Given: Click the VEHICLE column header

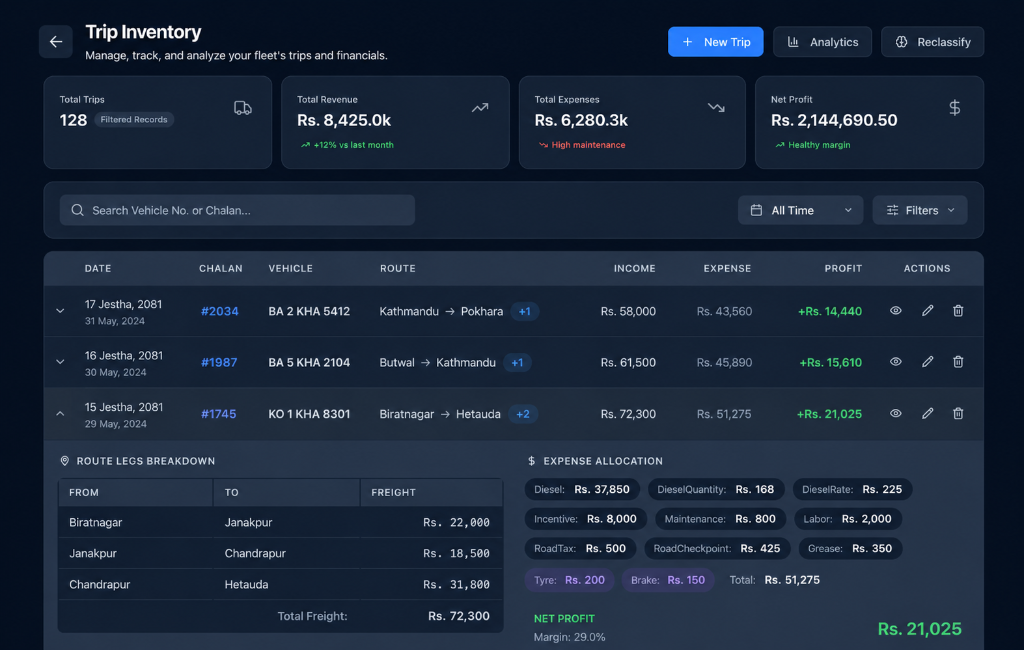Looking at the screenshot, I should (291, 268).
